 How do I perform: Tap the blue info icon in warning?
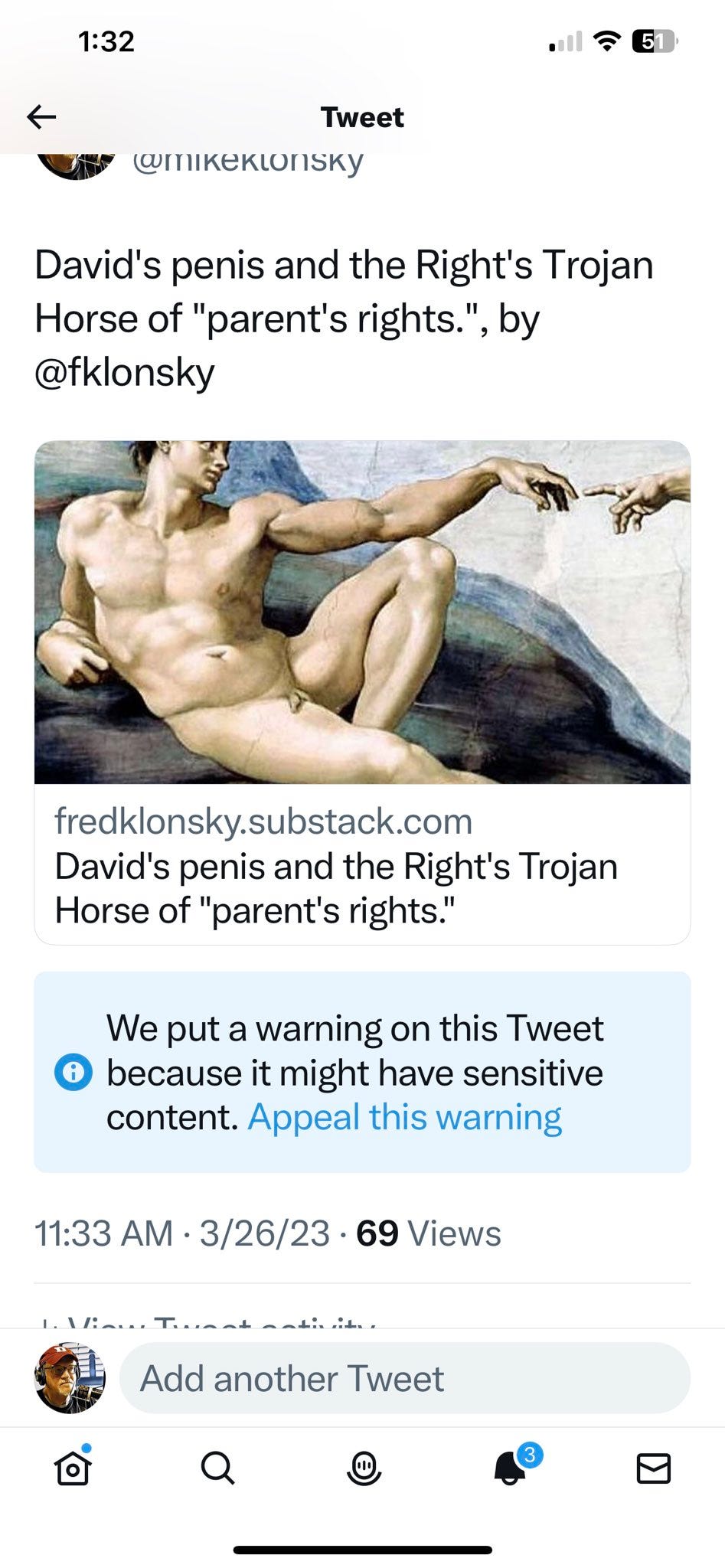point(73,1072)
